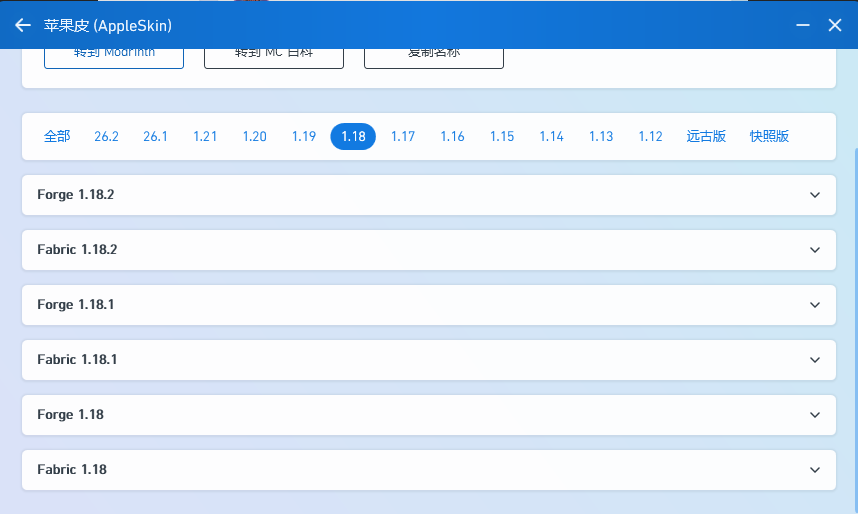Select the 1.13 version filter
This screenshot has width=858, height=514.
pos(601,136)
